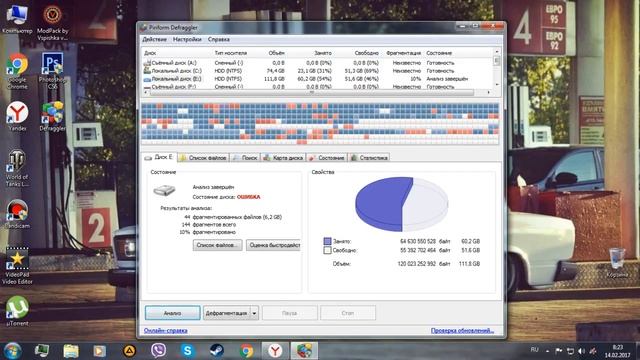Screen dimensions: 640x360
Task: Click the volume speaker tray icon
Action: 582,351
